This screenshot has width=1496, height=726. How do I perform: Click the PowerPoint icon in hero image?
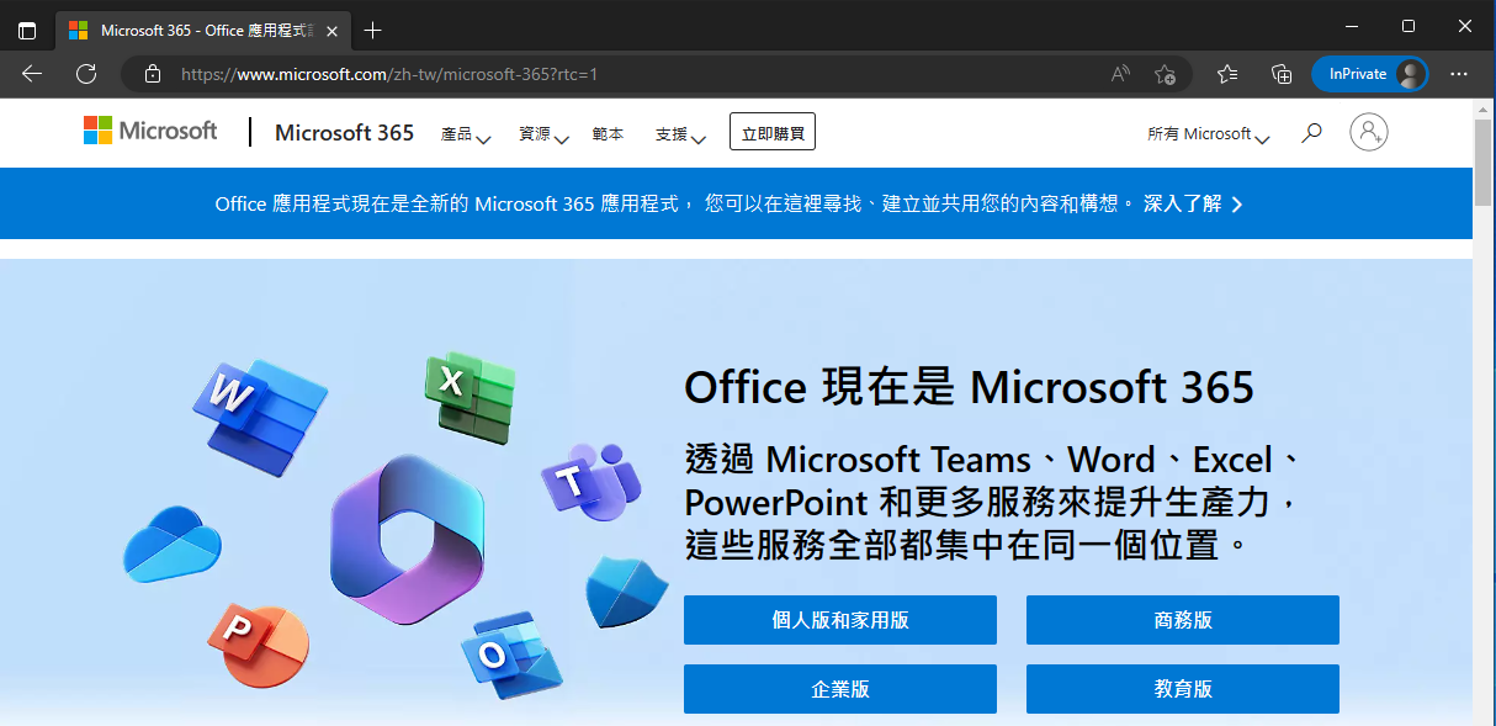point(258,645)
